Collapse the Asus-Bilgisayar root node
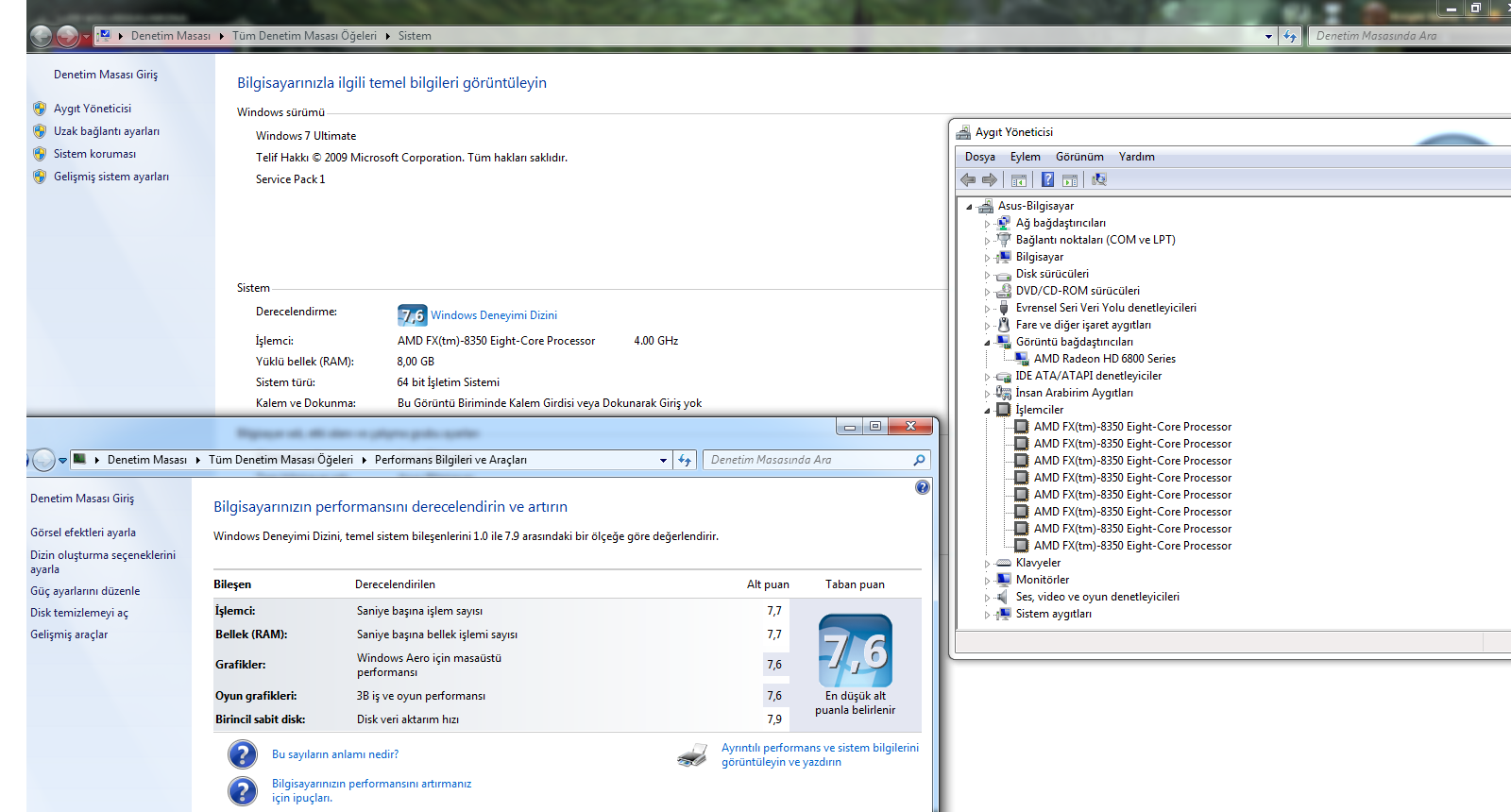This screenshot has height=812, width=1511. point(969,207)
